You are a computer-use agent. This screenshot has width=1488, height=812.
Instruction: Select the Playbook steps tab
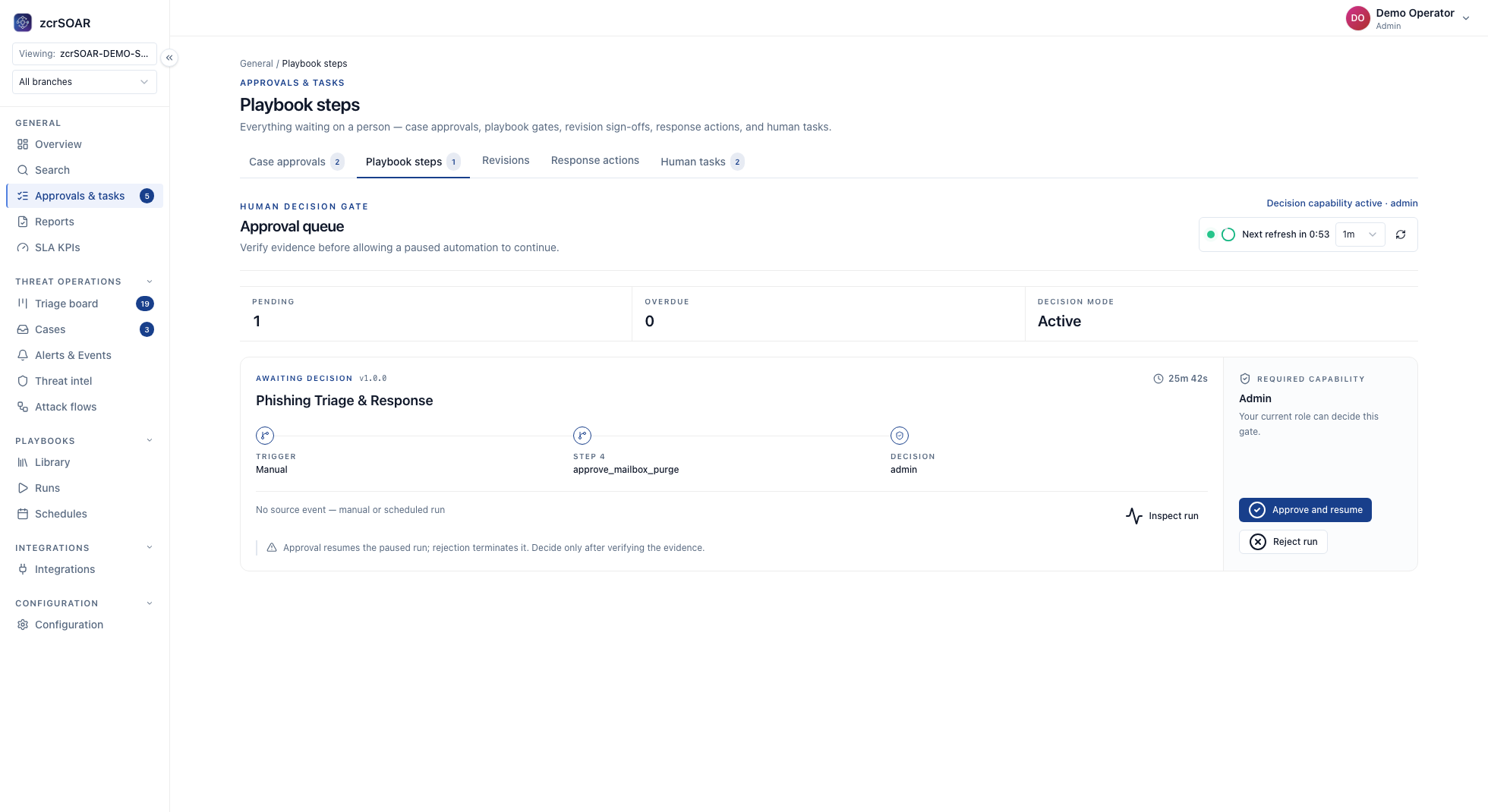tap(413, 162)
